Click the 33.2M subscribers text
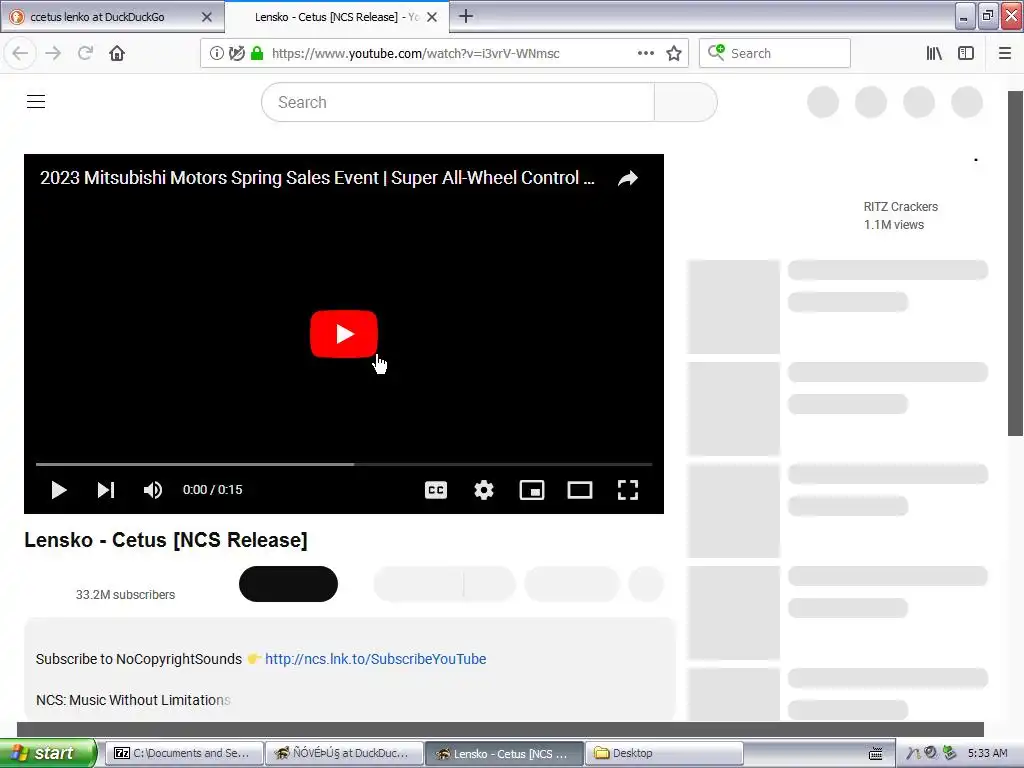1024x768 pixels. (x=125, y=595)
